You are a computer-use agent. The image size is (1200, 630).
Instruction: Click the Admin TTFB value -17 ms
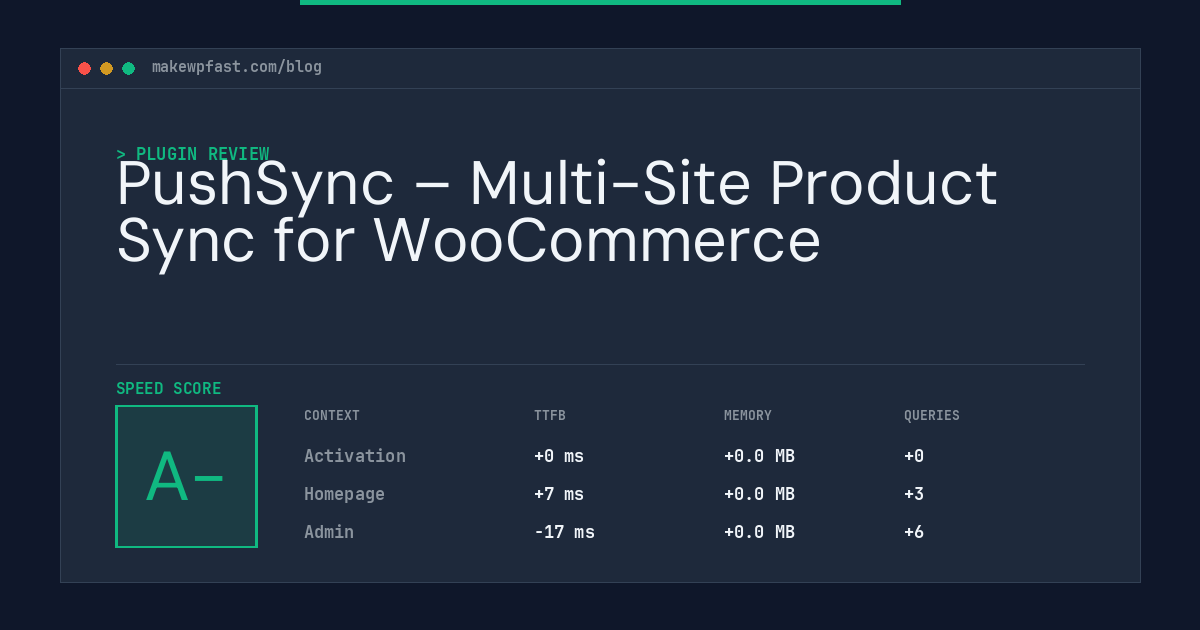pos(564,532)
